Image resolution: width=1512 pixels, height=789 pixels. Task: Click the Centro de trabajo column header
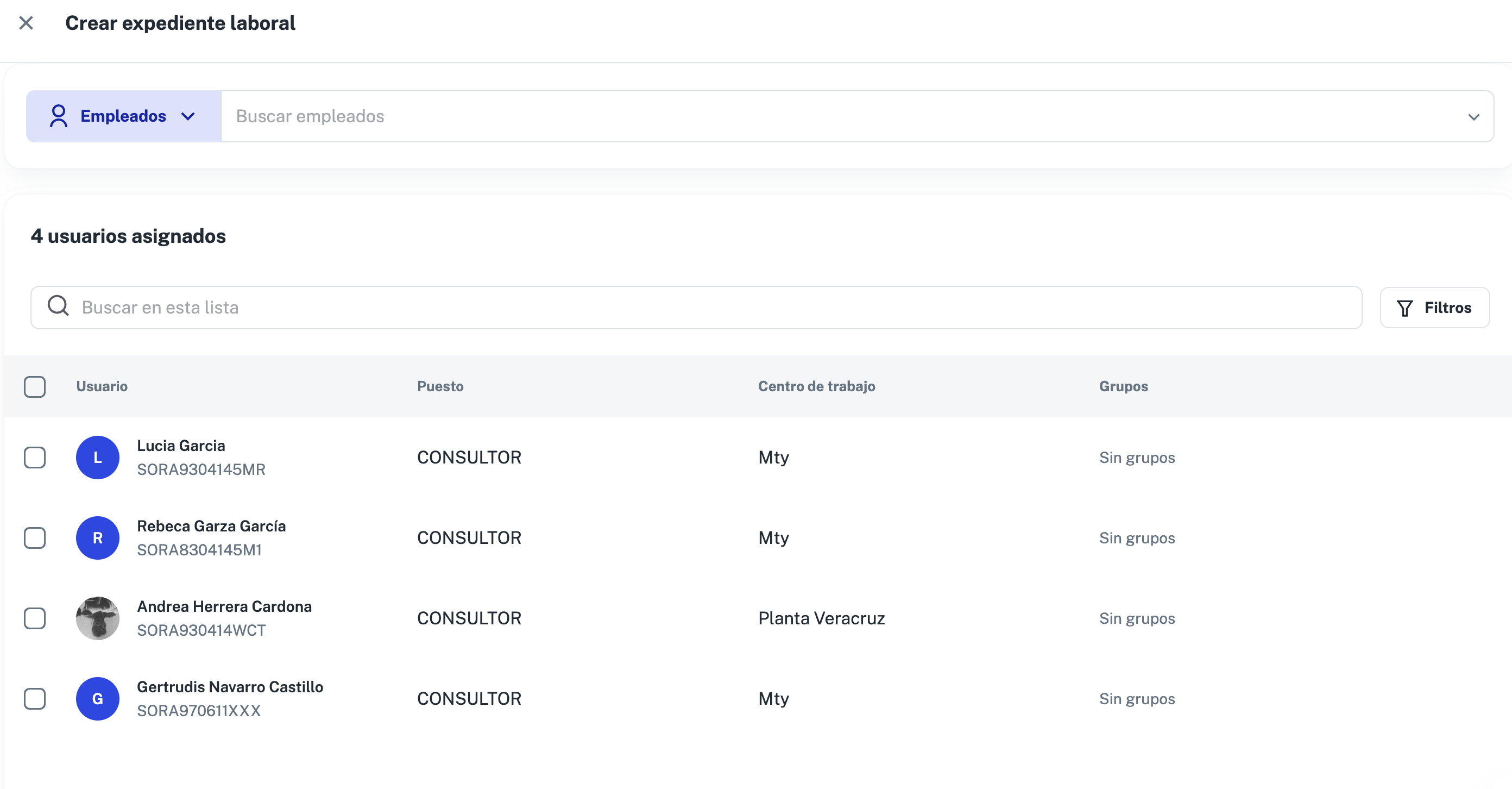816,387
